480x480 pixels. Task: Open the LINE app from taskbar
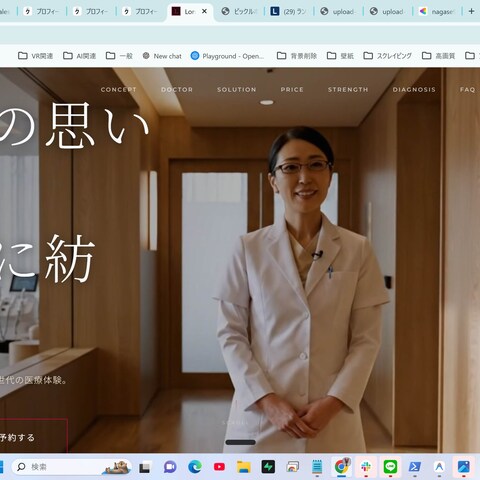(390, 467)
